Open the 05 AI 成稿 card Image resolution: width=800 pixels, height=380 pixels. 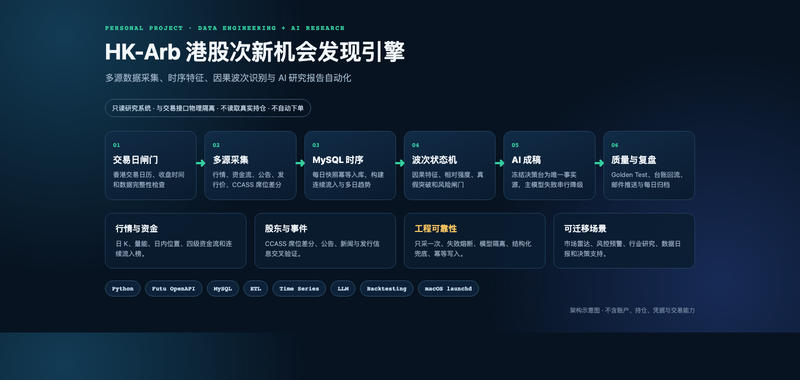click(x=549, y=165)
